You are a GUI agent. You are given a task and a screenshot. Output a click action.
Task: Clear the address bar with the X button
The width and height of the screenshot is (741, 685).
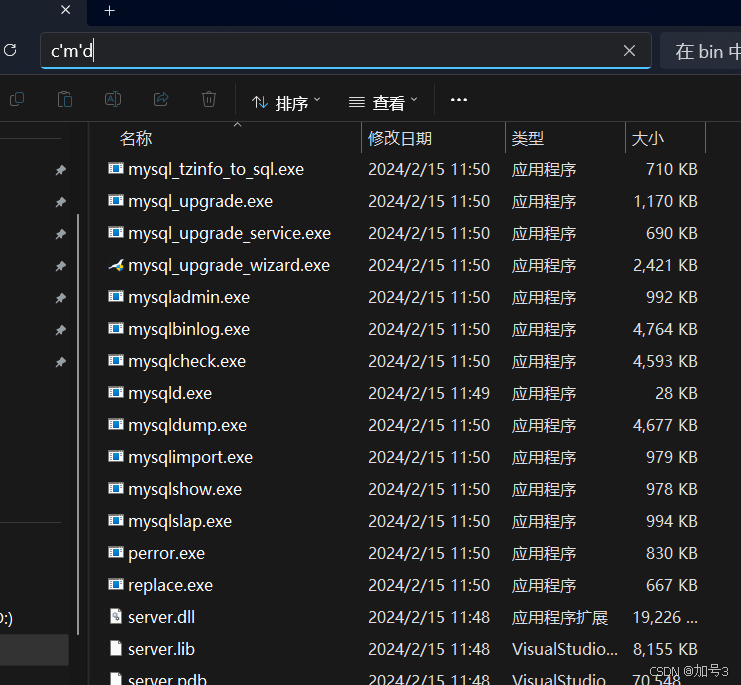(x=629, y=51)
